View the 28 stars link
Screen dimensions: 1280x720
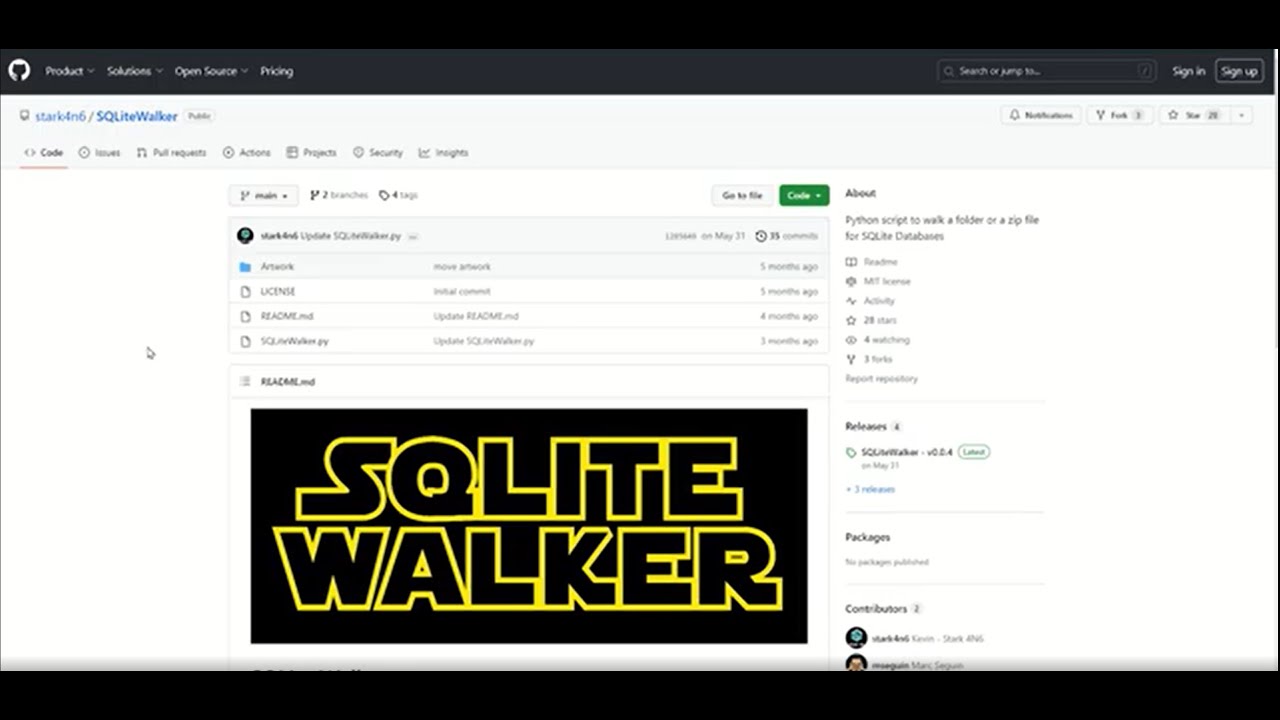(x=871, y=320)
